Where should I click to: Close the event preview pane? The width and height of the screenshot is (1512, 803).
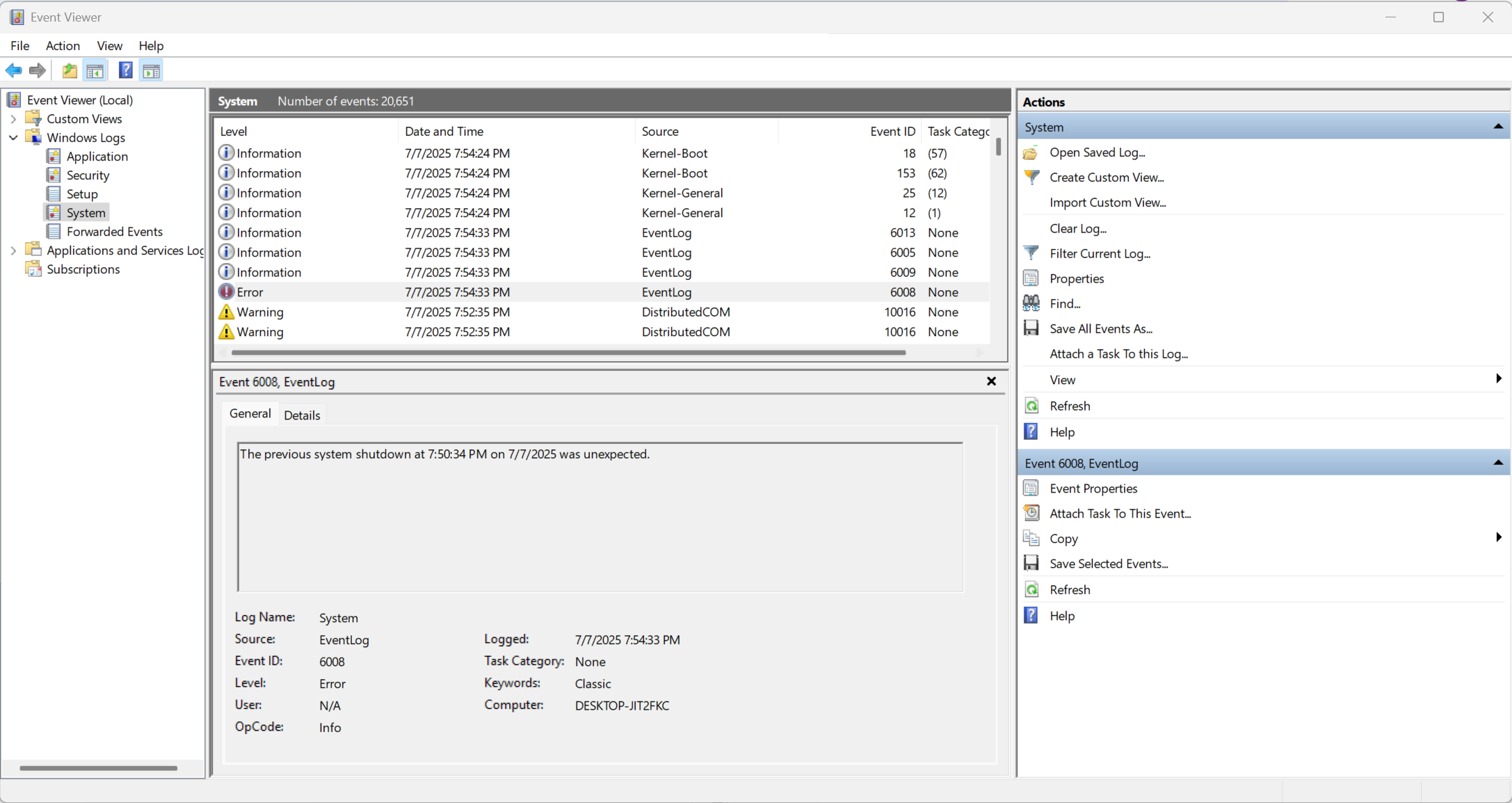pos(991,381)
